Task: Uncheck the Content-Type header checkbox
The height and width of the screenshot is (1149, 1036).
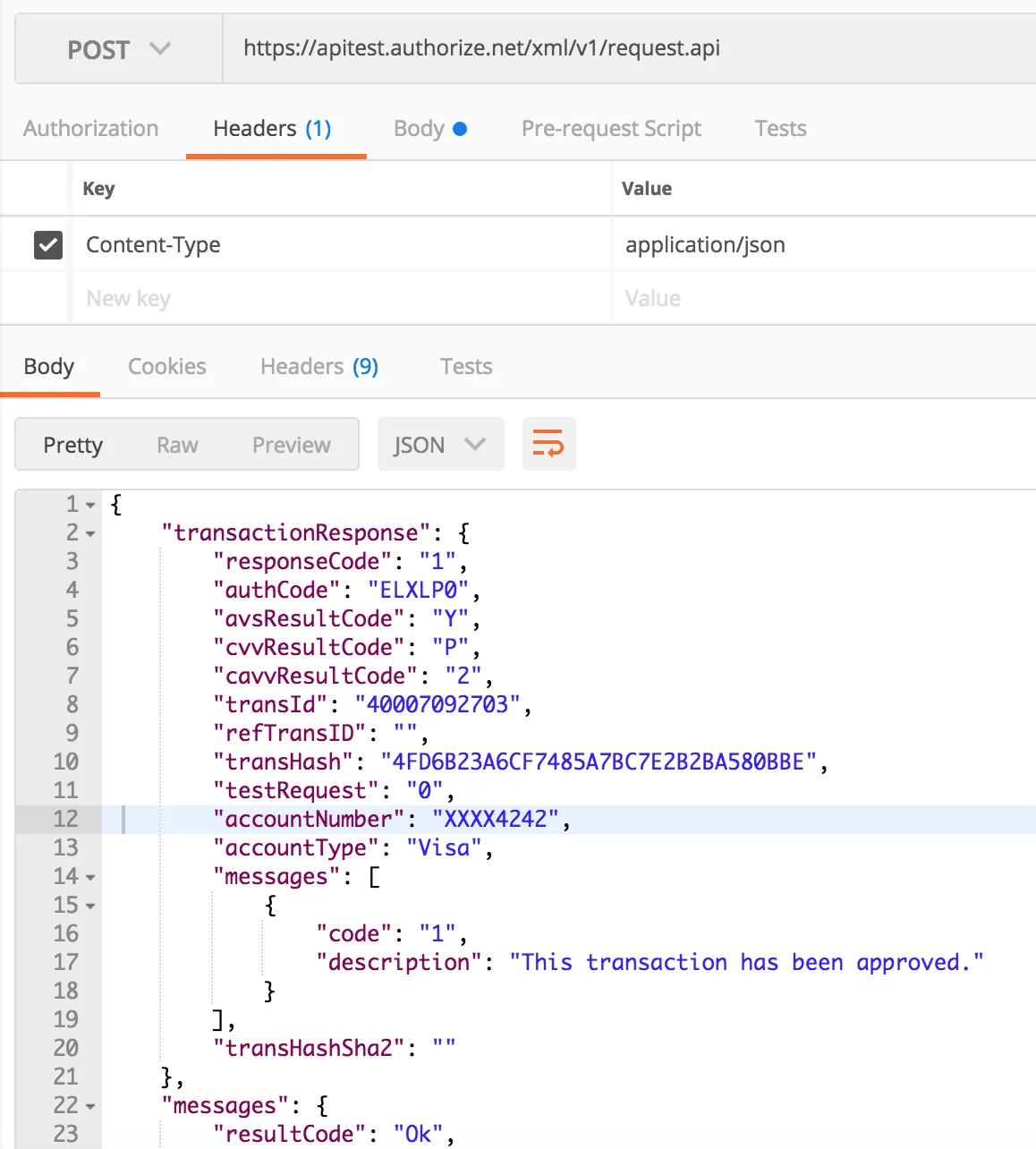Action: pyautogui.click(x=48, y=244)
